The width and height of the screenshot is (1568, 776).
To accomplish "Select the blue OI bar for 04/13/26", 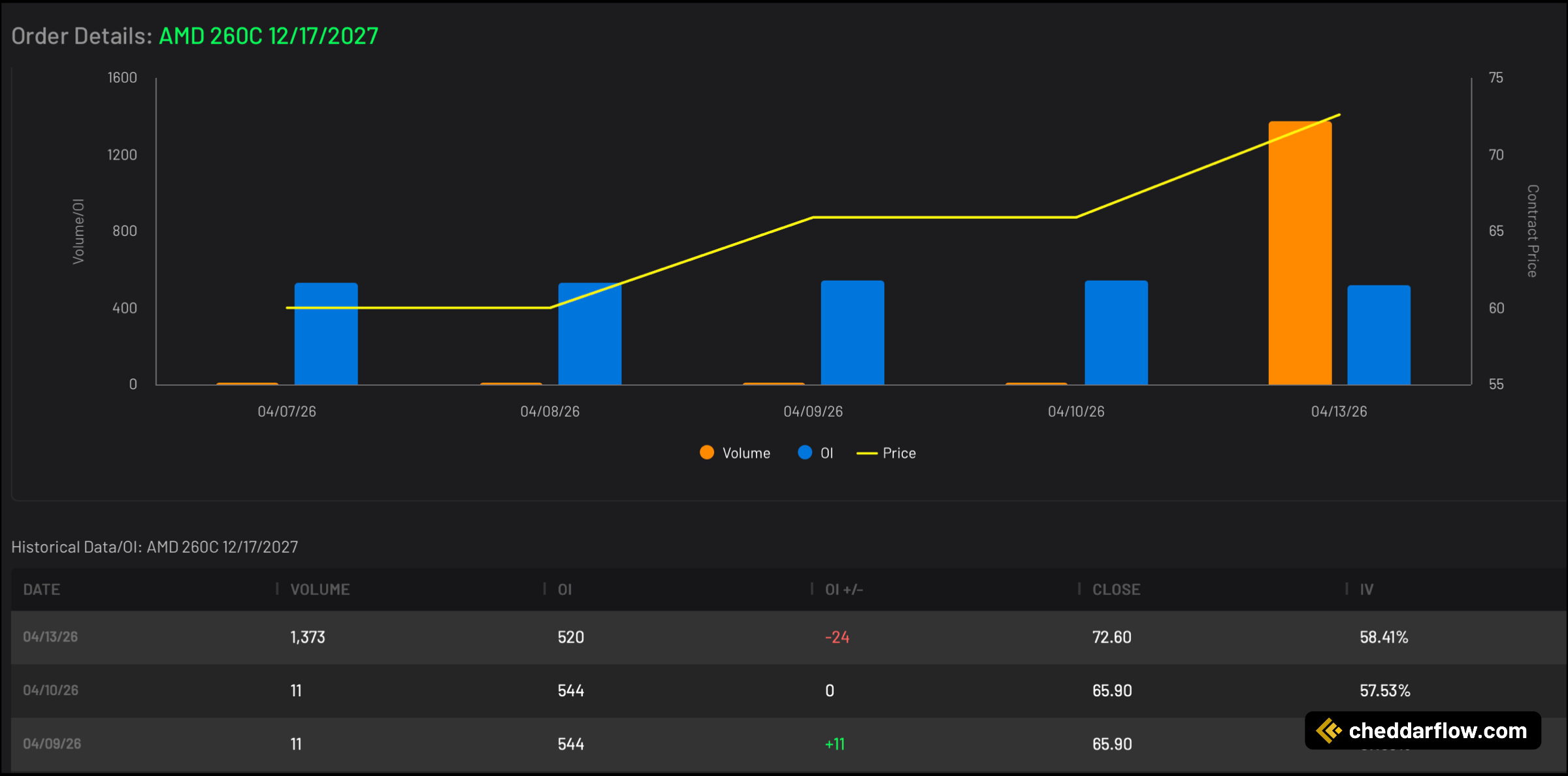I will coord(1379,335).
